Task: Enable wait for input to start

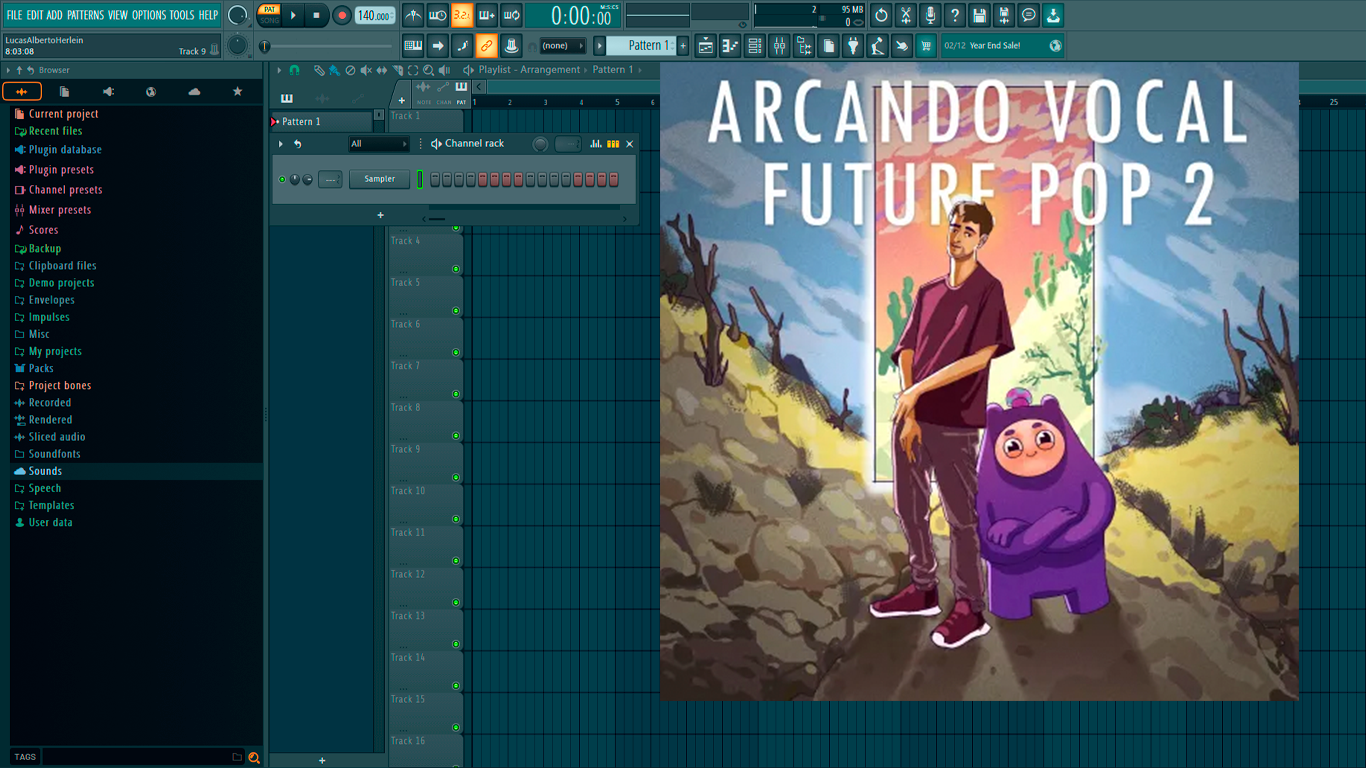Action: click(437, 15)
